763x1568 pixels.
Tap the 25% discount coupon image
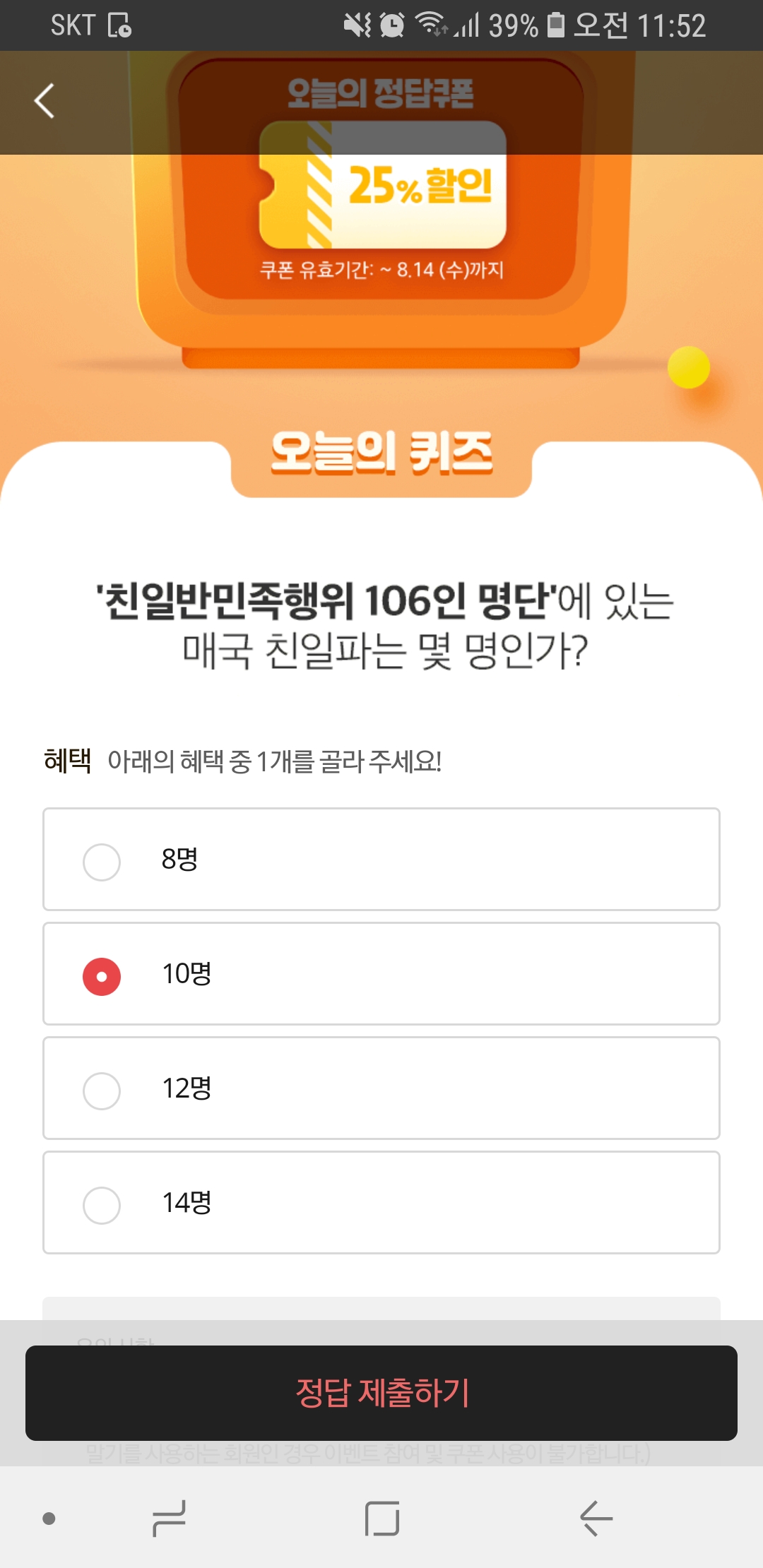(x=383, y=185)
